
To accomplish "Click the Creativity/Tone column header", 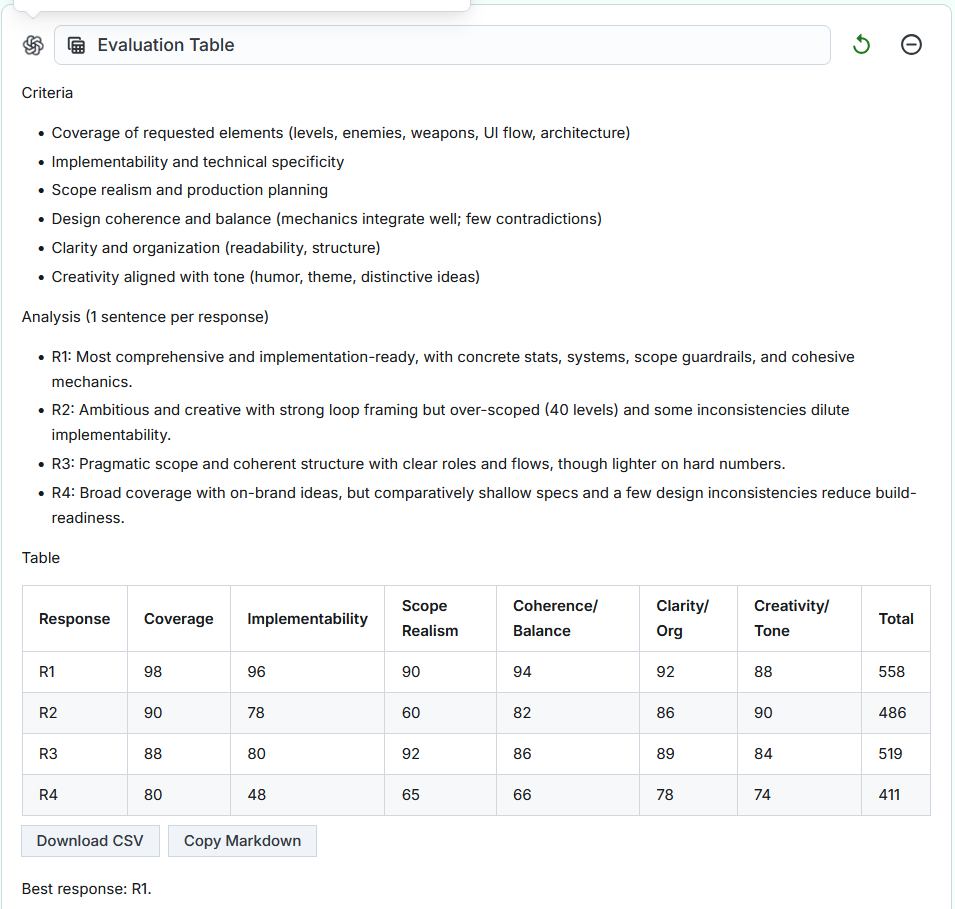I will click(791, 619).
